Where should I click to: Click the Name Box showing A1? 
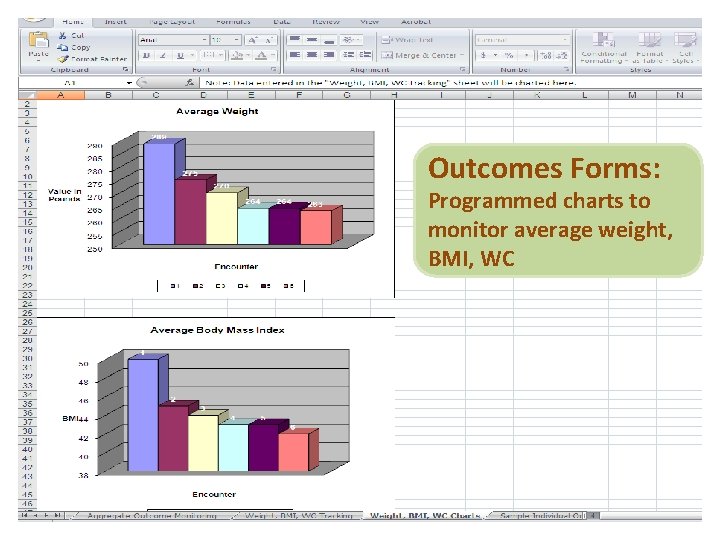coord(70,83)
